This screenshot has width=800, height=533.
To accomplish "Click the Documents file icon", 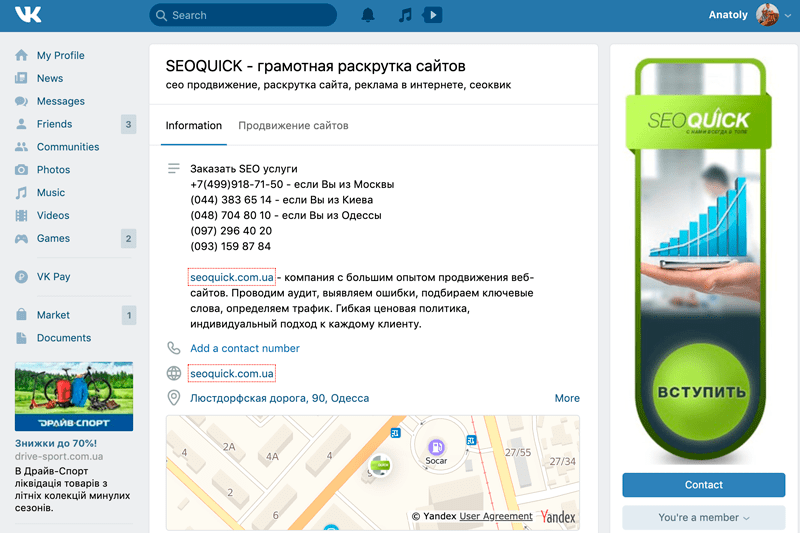I will (x=21, y=338).
